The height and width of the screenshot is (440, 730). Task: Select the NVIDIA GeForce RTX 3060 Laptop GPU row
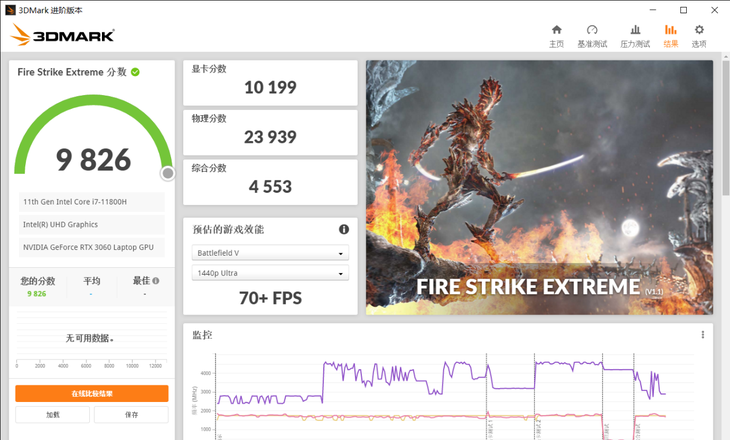[x=92, y=247]
